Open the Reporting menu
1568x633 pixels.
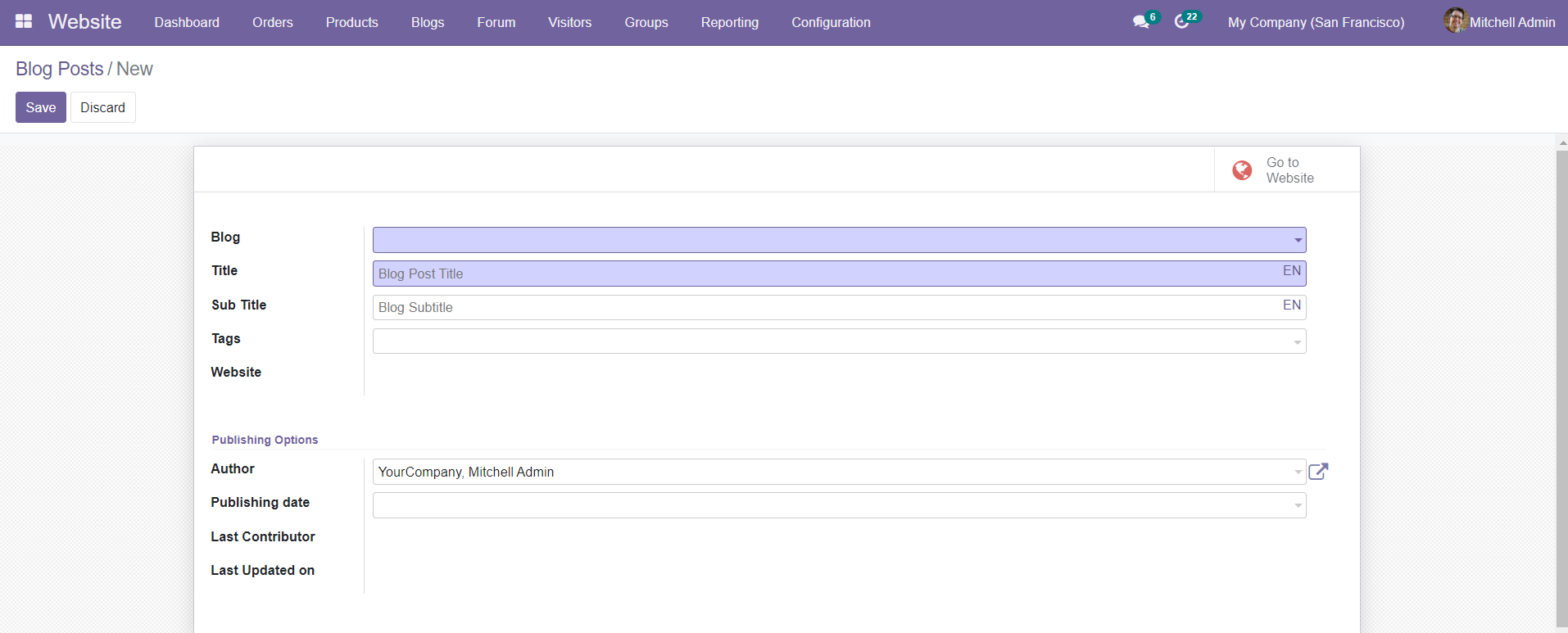coord(730,22)
